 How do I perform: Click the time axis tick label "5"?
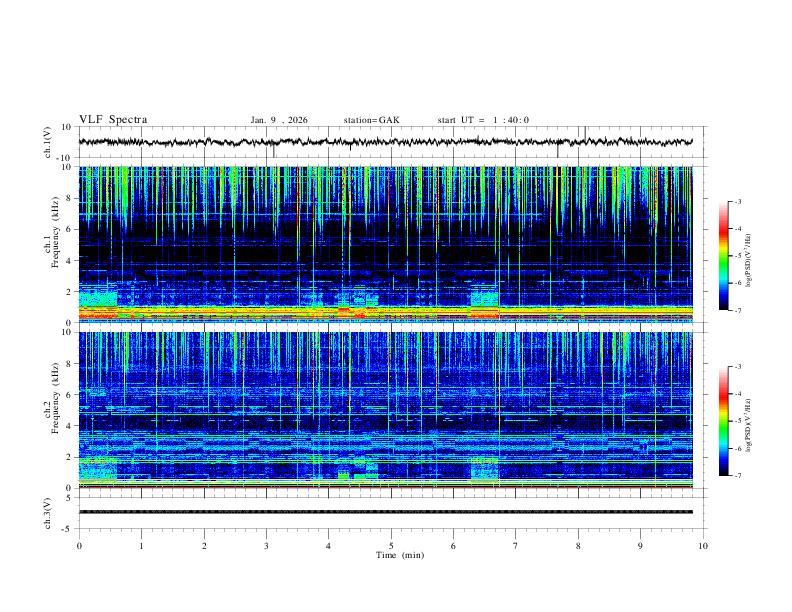pyautogui.click(x=391, y=546)
